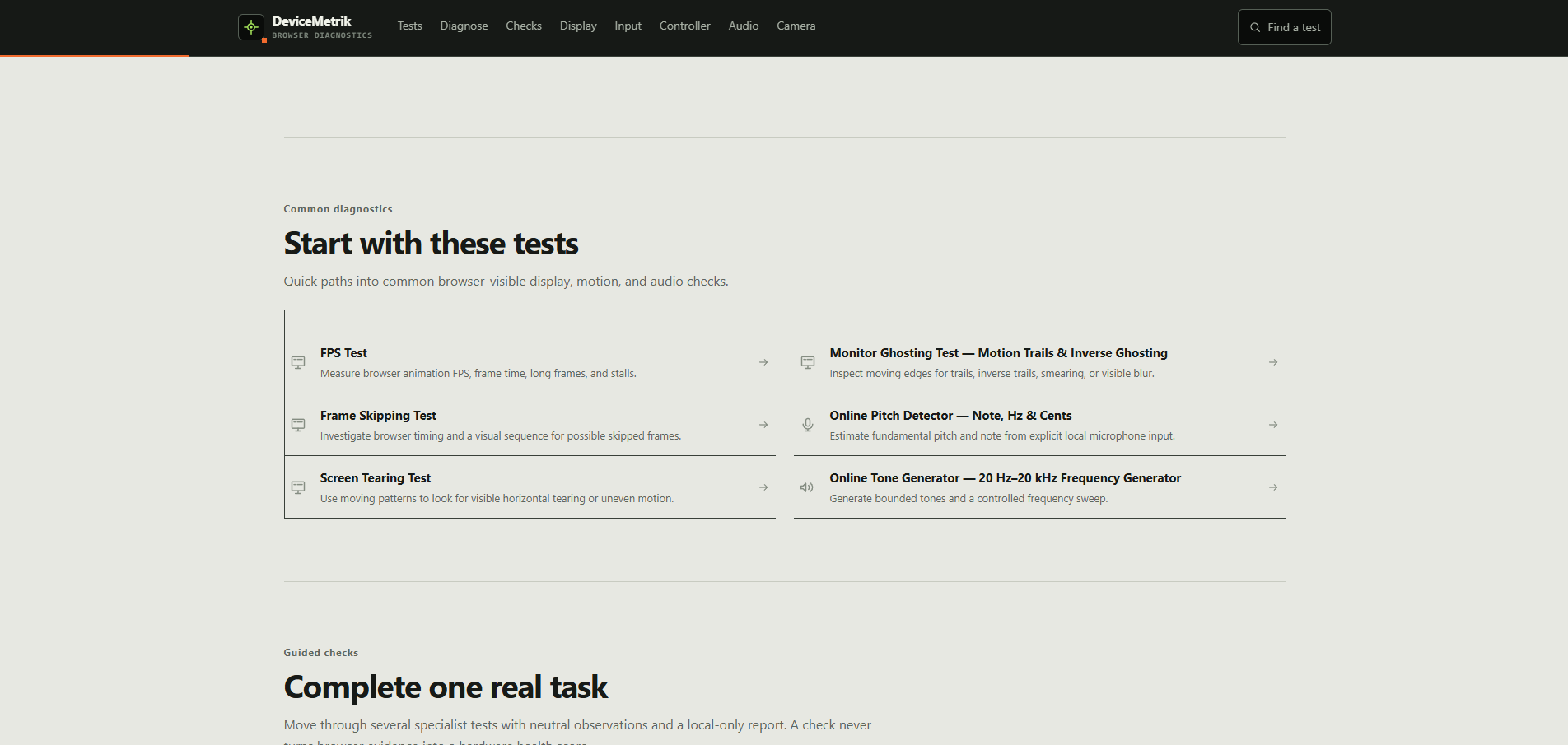Open the Online Pitch Detector test link
The width and height of the screenshot is (1568, 745).
(1039, 425)
